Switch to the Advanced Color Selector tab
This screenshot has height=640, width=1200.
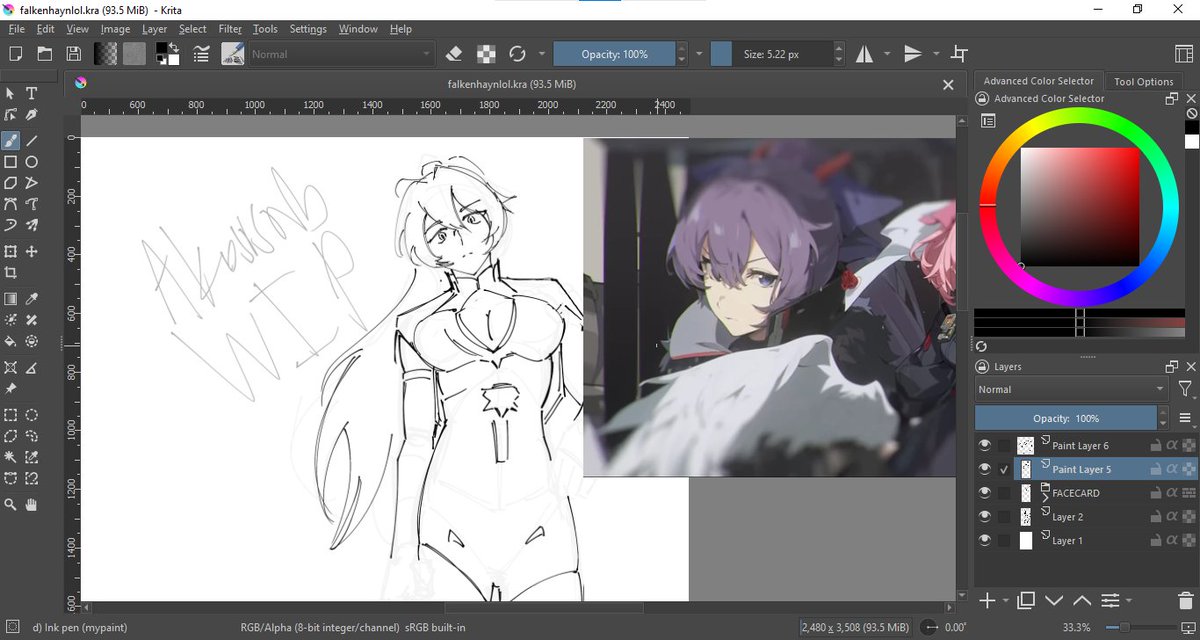1039,81
